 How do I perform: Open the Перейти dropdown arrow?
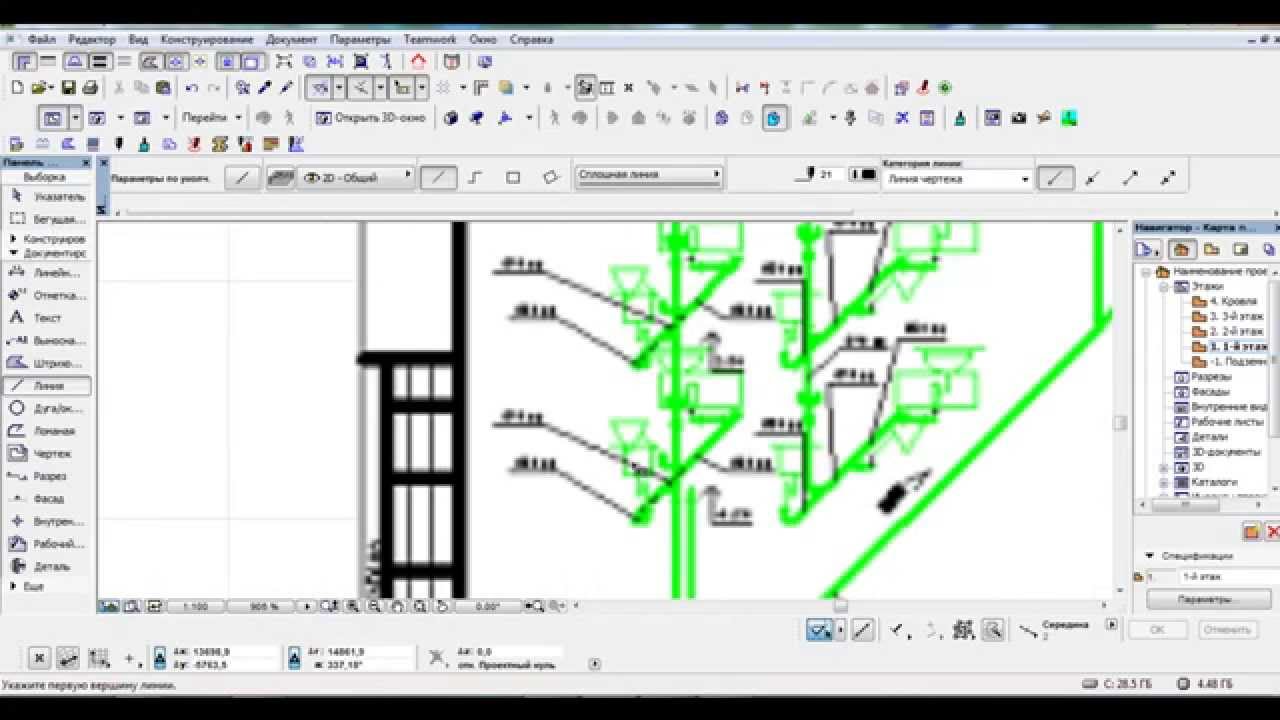(x=238, y=118)
